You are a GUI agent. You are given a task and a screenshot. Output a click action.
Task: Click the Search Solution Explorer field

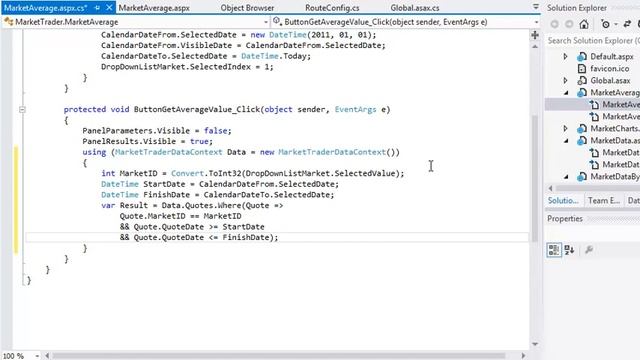[x=593, y=40]
